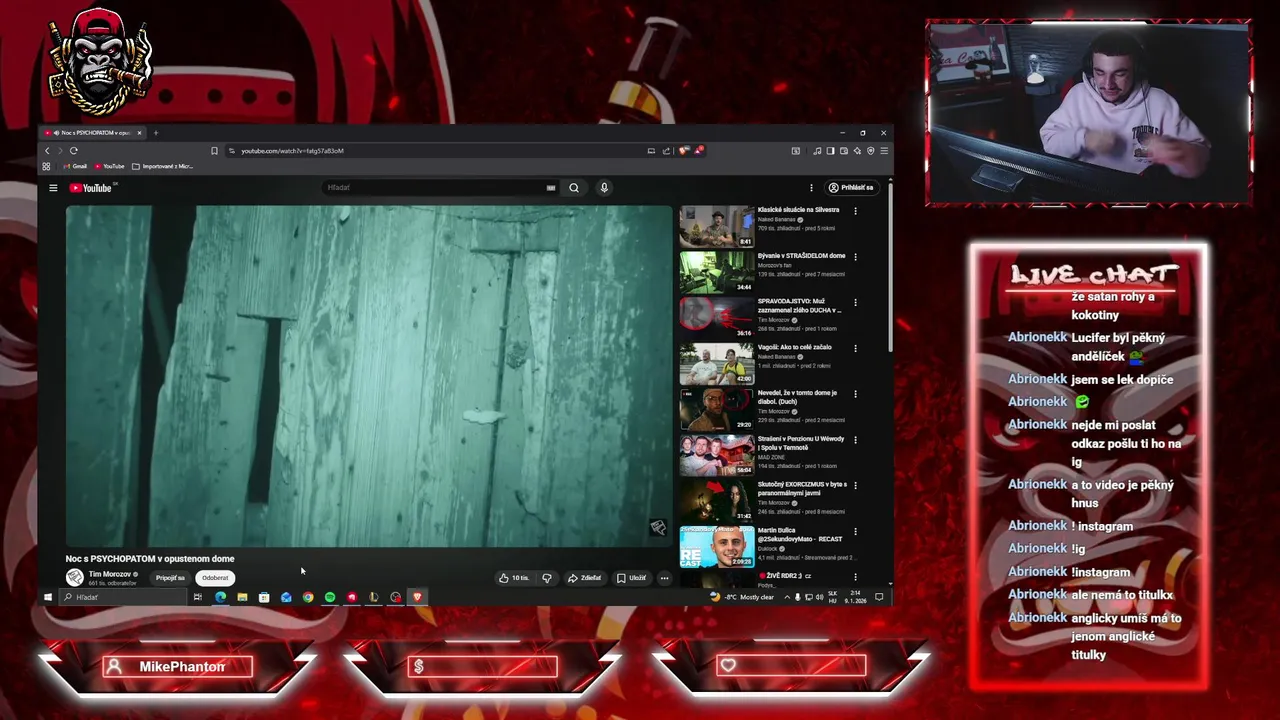The width and height of the screenshot is (1280, 720).
Task: Open Tim Morozov channel avatar
Action: click(x=75, y=577)
